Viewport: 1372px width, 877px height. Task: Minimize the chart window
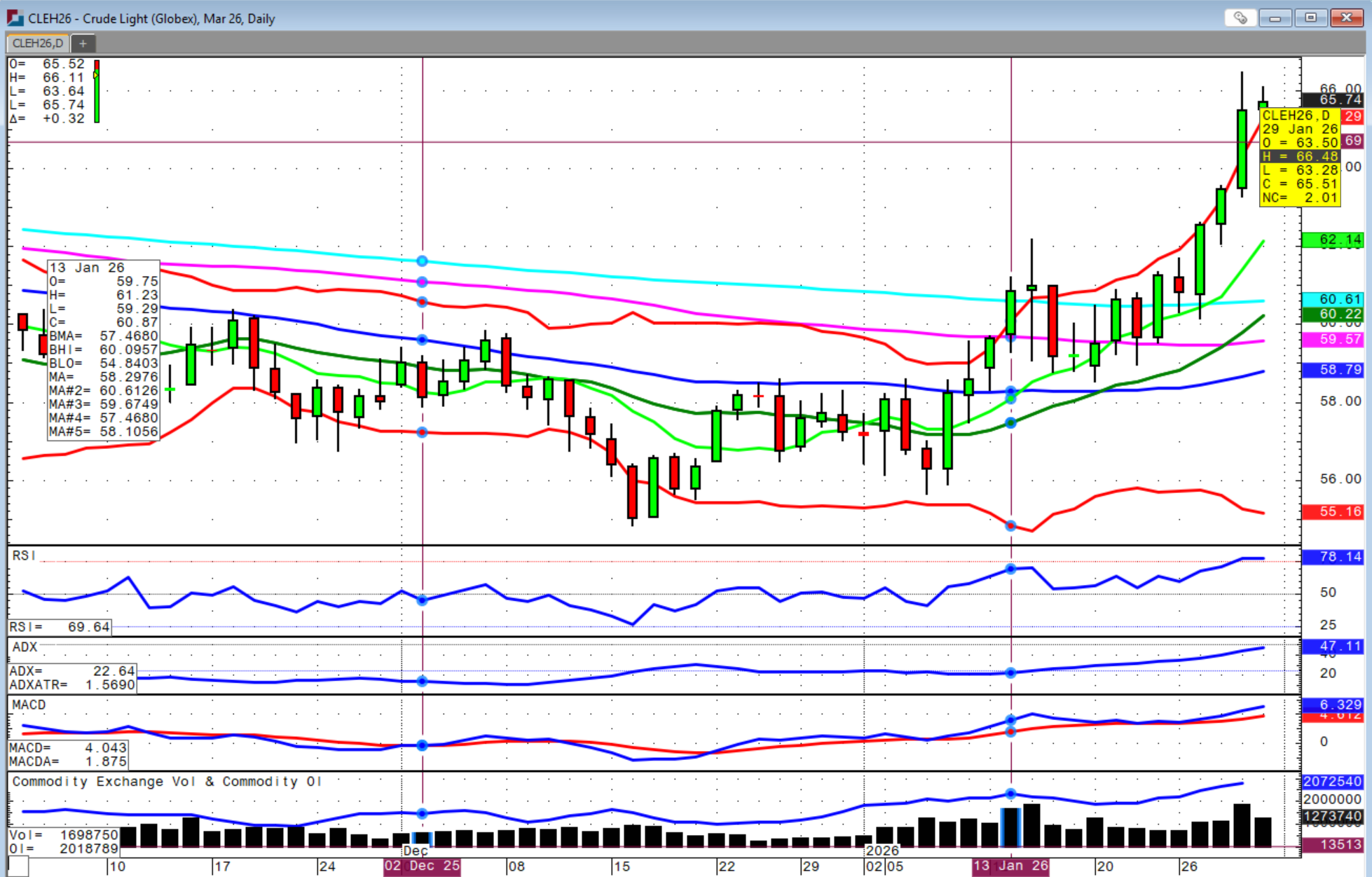click(x=1275, y=18)
